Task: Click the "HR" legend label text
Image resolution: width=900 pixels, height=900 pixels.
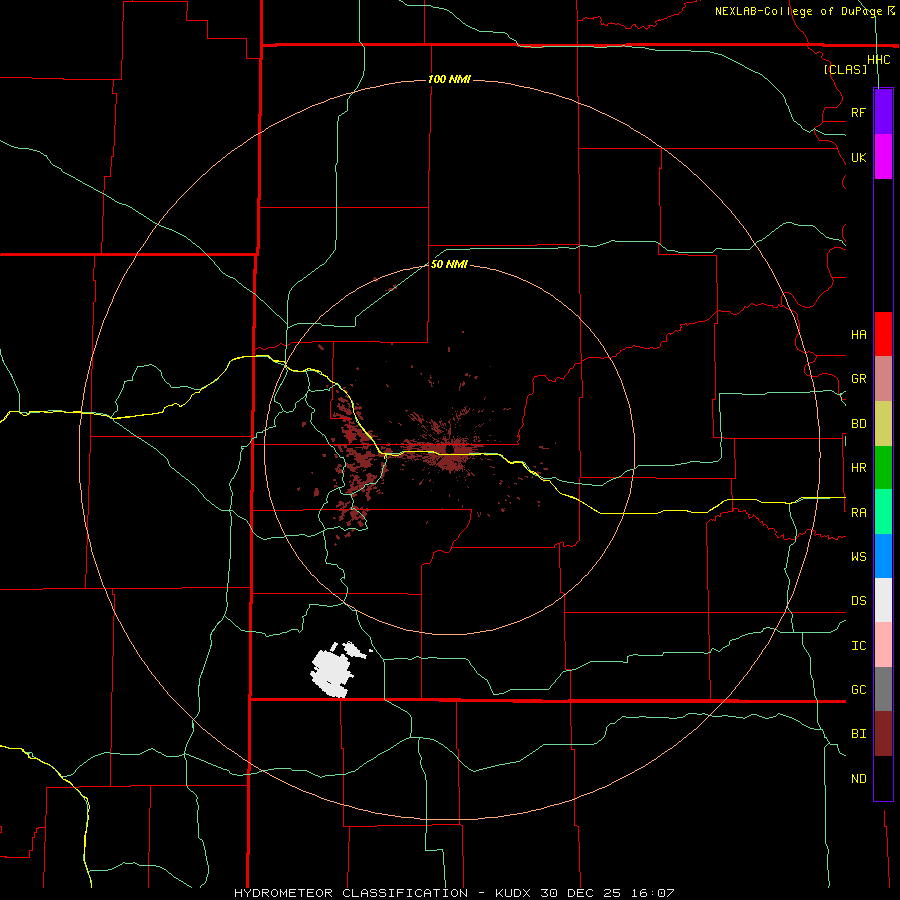Action: (858, 468)
